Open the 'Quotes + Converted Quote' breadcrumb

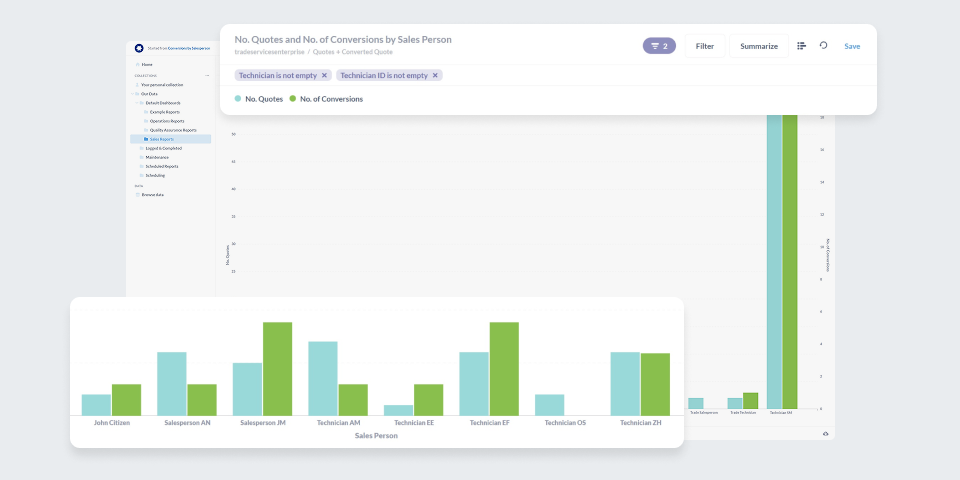tap(353, 52)
